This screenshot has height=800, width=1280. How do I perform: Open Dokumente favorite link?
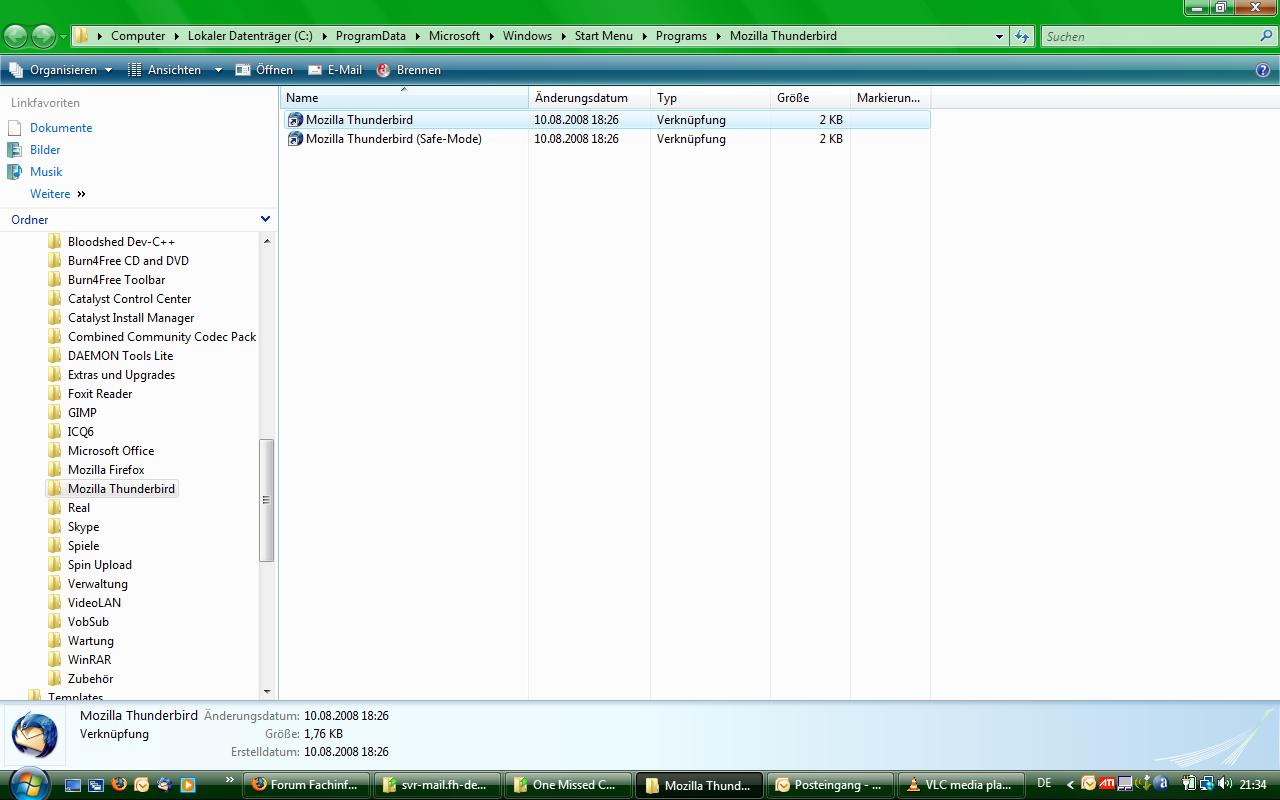61,128
